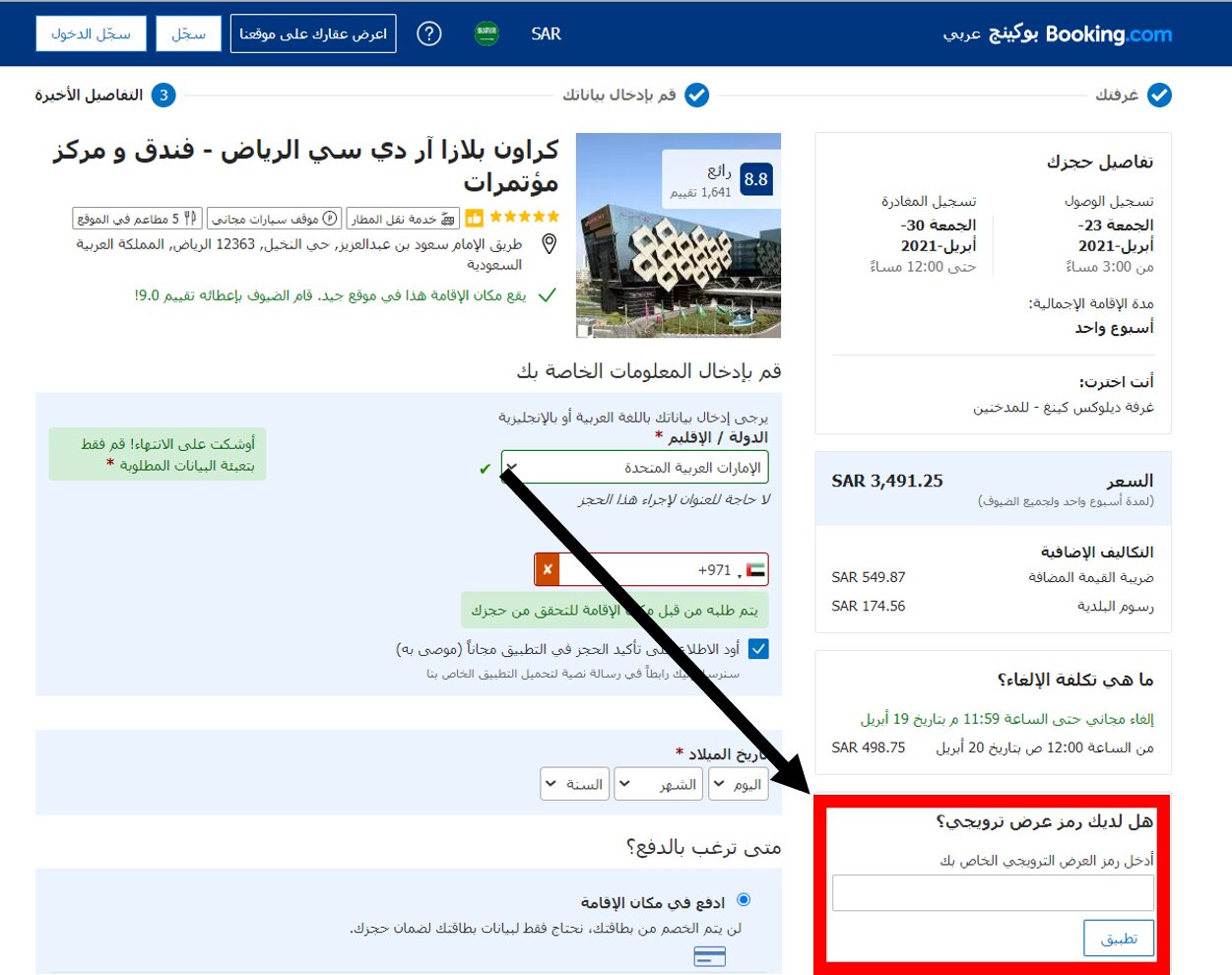Click the help question mark icon in header
This screenshot has width=1232, height=975.
[428, 33]
